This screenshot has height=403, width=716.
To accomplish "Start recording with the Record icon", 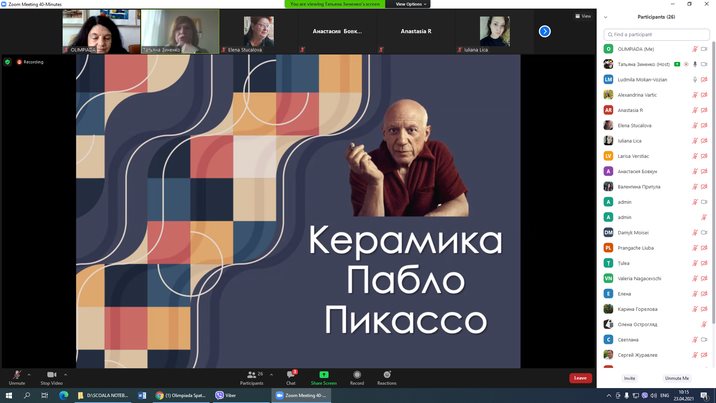I will pos(356,375).
